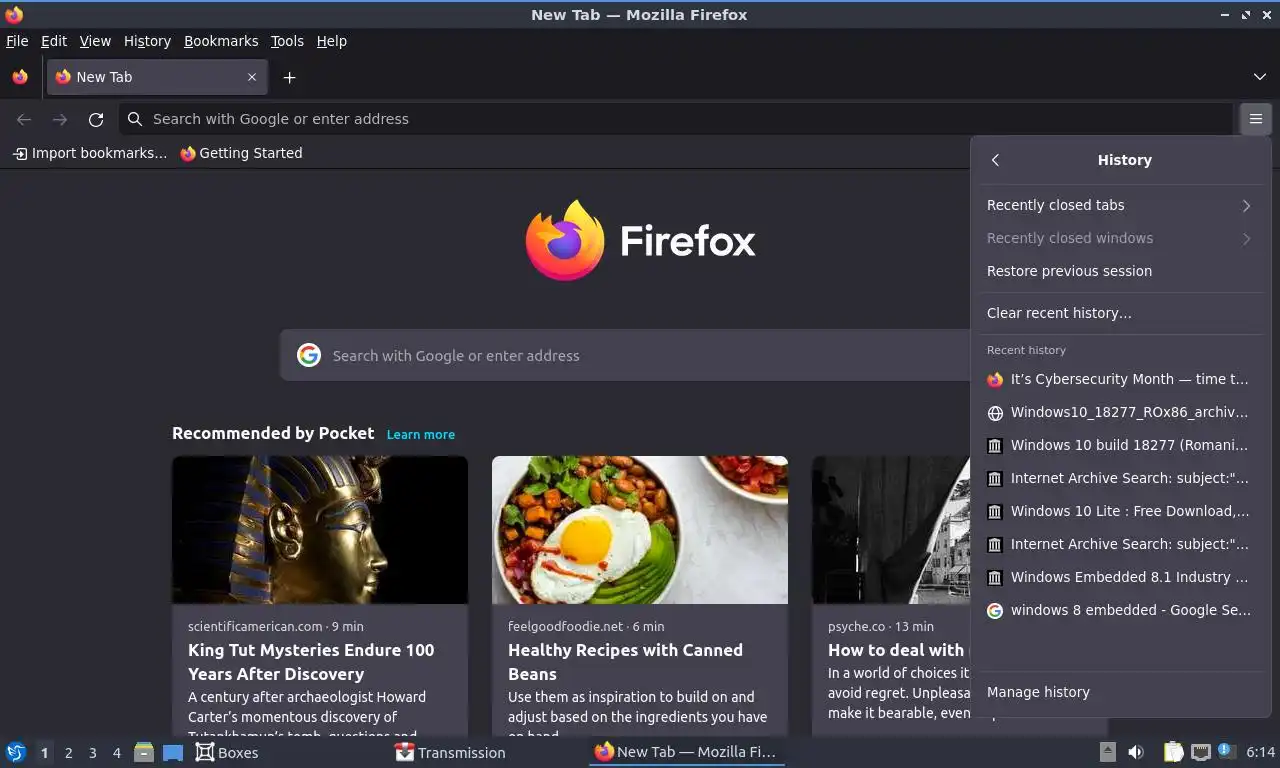Click Healthy Recipes with Canned Beans headline

pos(625,662)
